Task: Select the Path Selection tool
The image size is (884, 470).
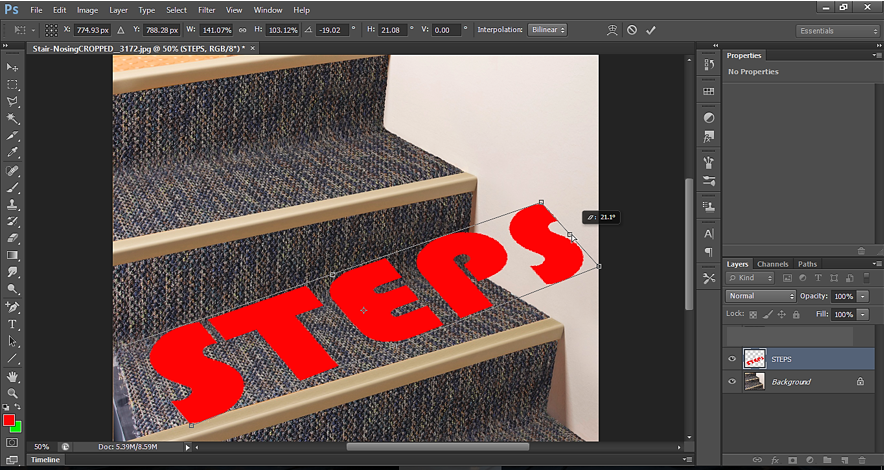Action: (12, 341)
